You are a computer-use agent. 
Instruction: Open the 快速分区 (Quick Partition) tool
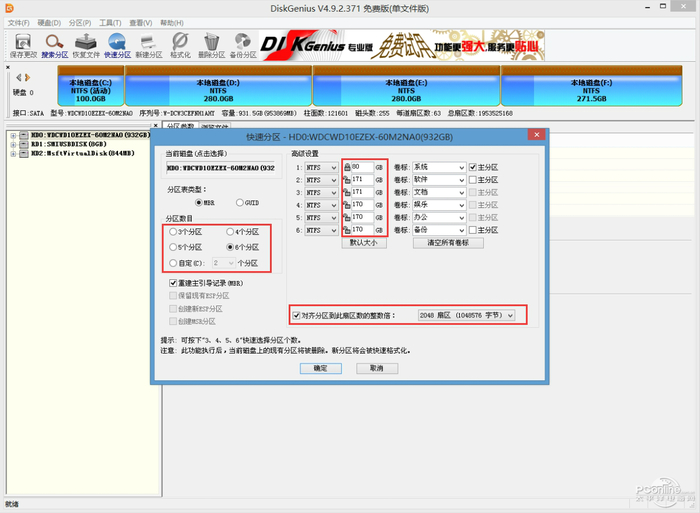(117, 44)
